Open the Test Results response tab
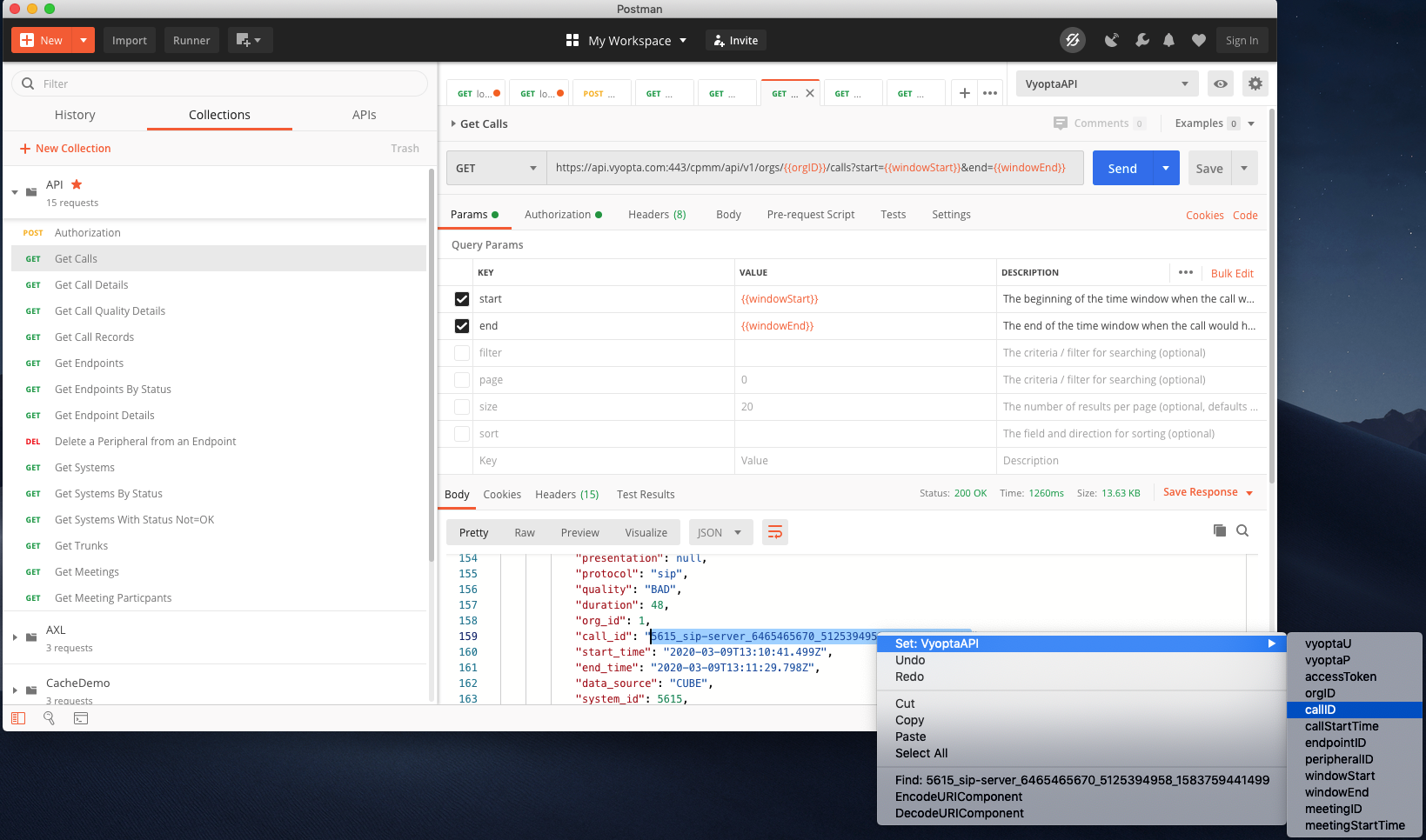This screenshot has width=1426, height=840. tap(646, 494)
